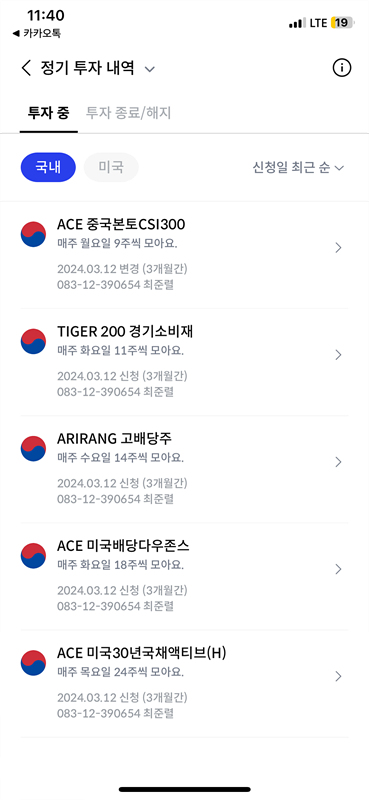Open TIGER 200 경기소비재 chevron

(338, 355)
